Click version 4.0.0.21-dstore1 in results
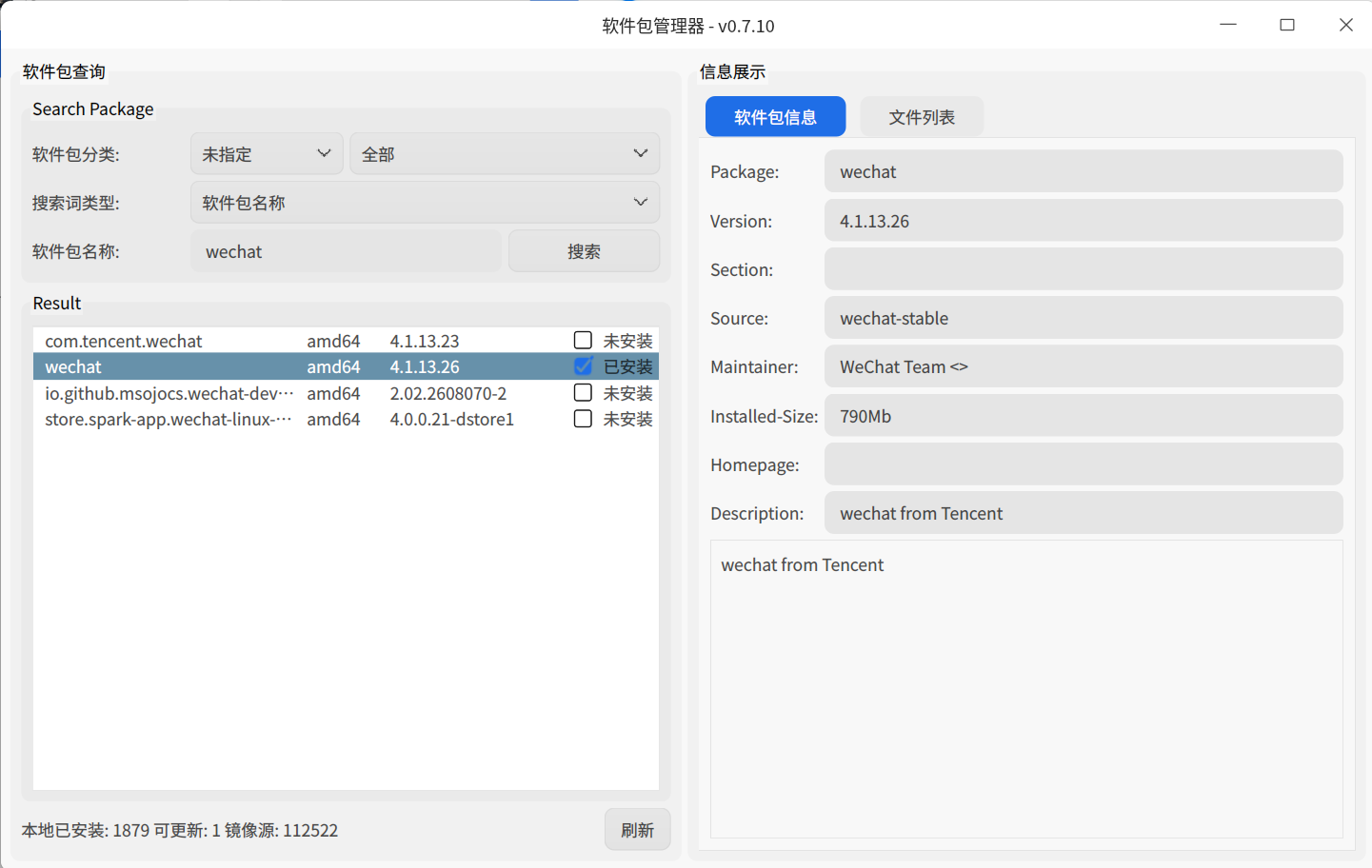 pos(452,419)
